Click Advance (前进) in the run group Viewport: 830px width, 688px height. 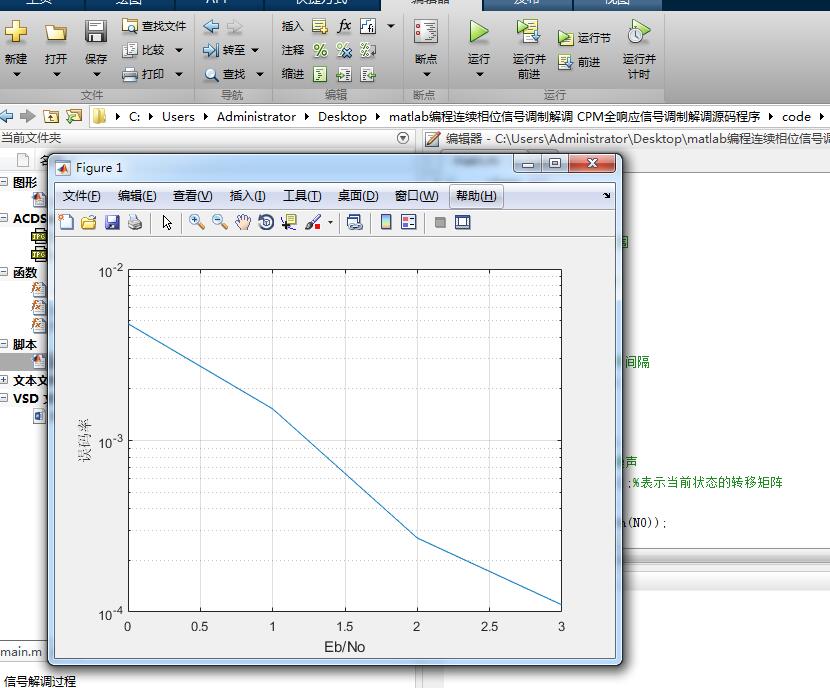(579, 62)
